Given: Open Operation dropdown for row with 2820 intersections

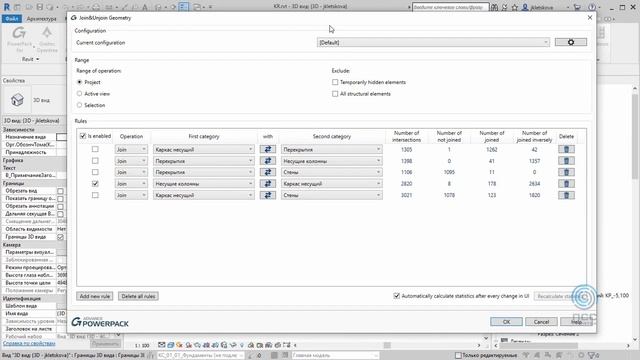Looking at the screenshot, I should [x=131, y=184].
